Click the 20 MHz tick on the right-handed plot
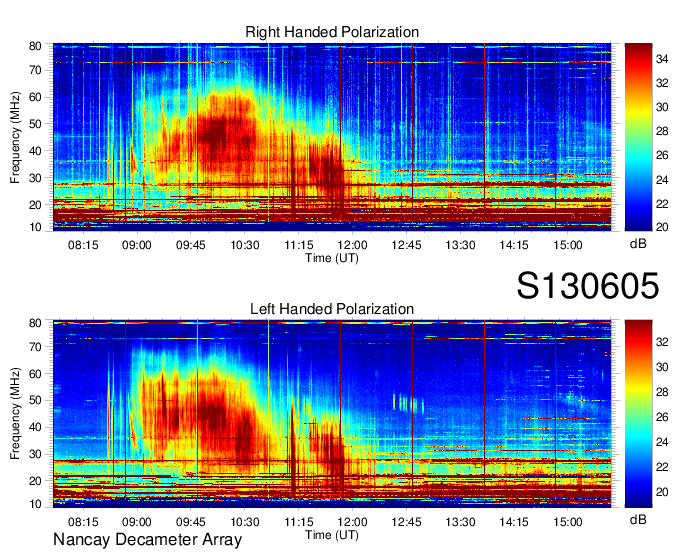The image size is (680, 552). pos(35,205)
